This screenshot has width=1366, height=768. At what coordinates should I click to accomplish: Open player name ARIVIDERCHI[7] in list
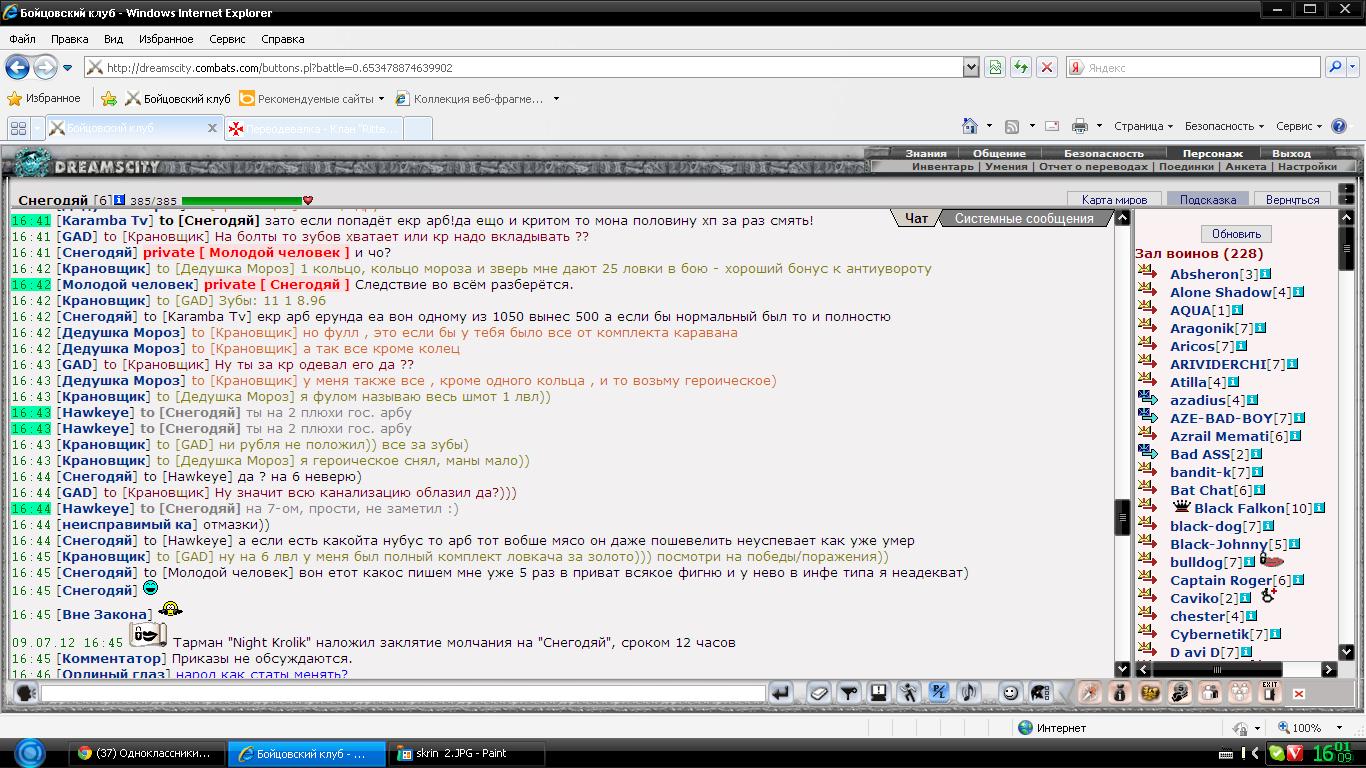(1227, 364)
